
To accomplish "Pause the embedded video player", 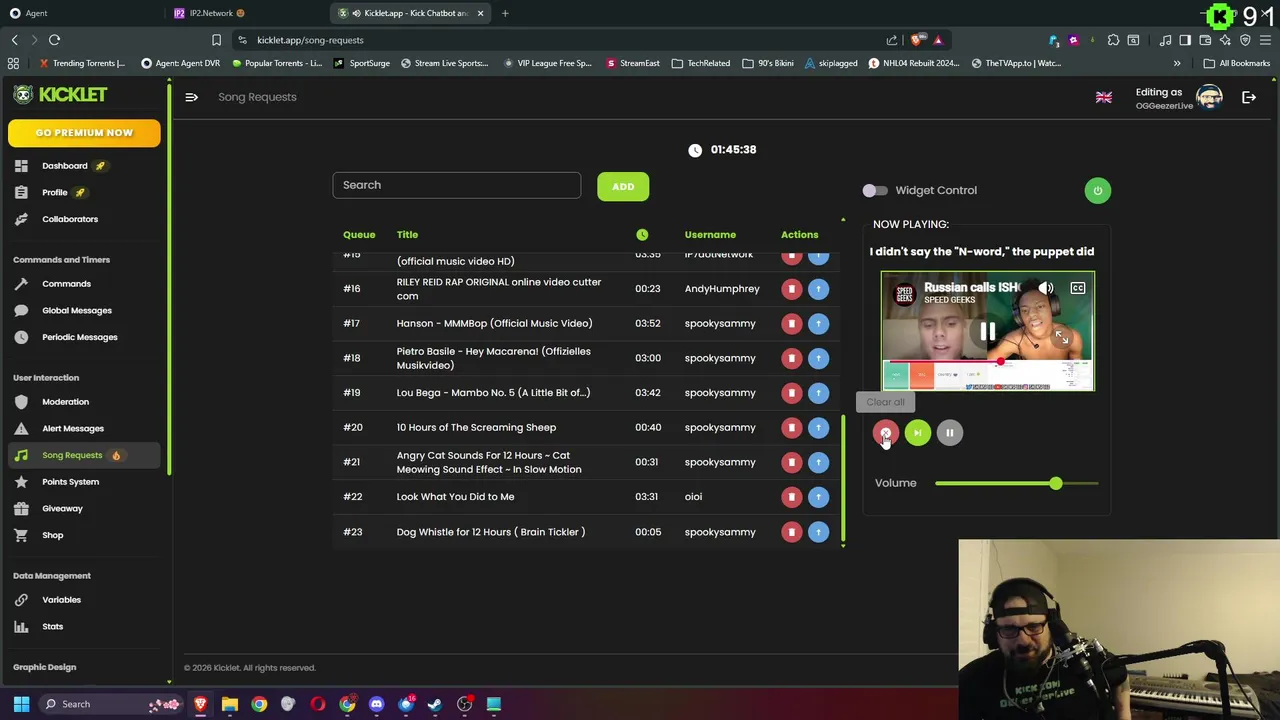I will 987,332.
